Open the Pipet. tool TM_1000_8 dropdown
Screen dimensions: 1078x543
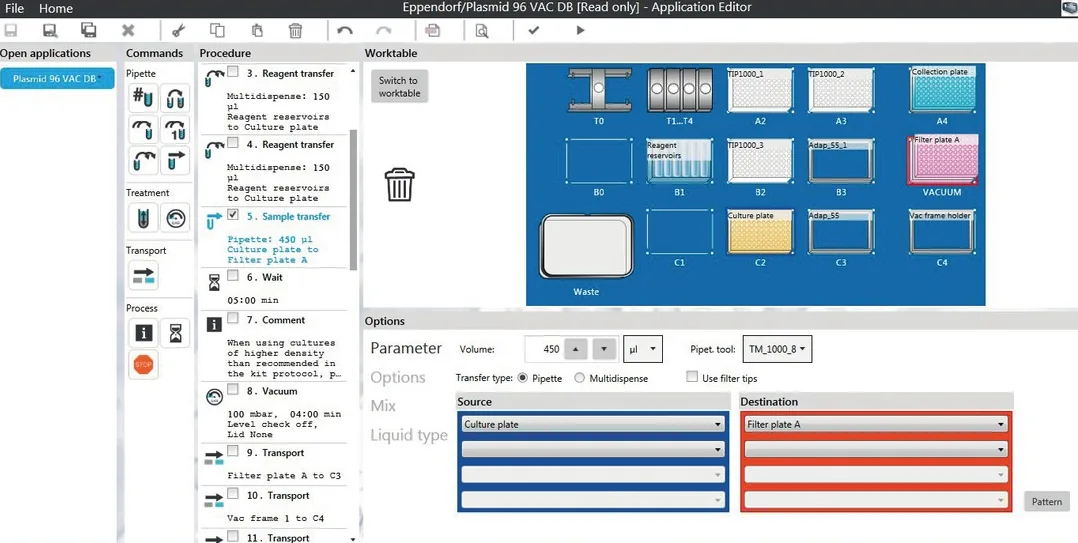tap(778, 349)
